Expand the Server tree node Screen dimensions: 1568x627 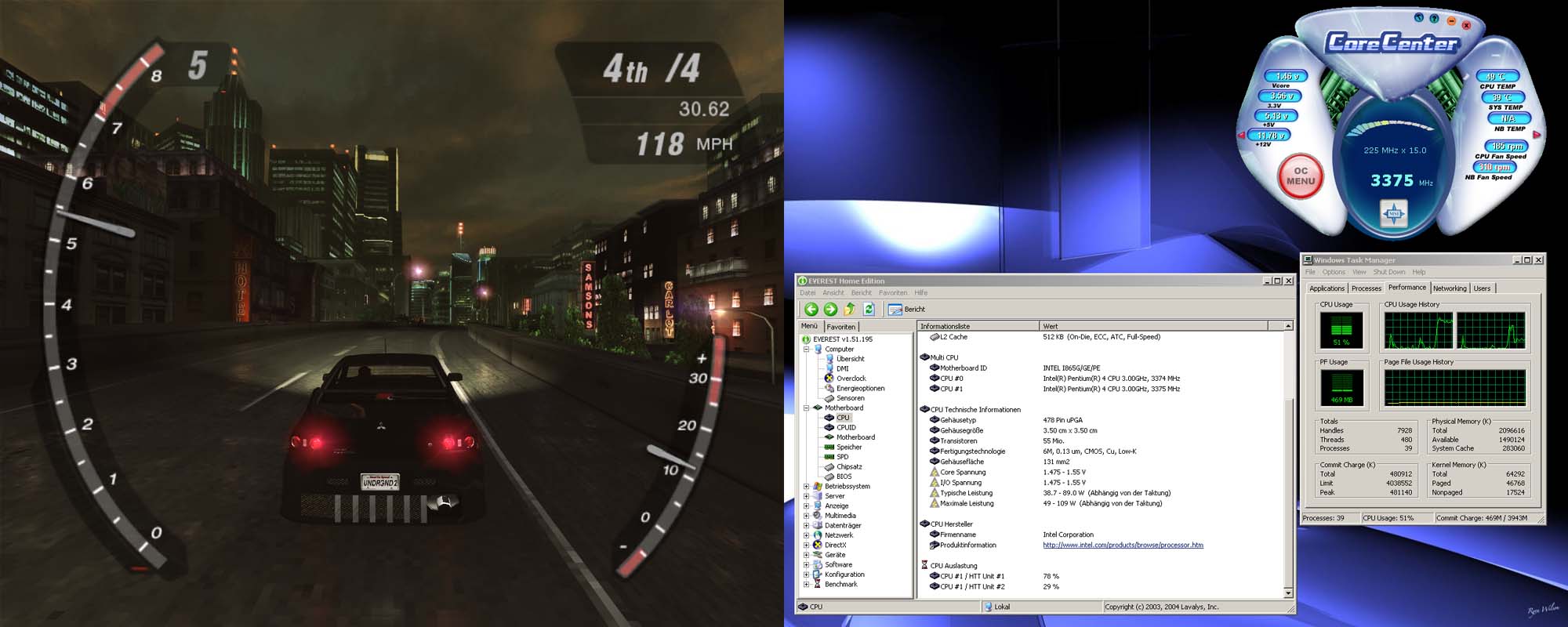point(806,496)
